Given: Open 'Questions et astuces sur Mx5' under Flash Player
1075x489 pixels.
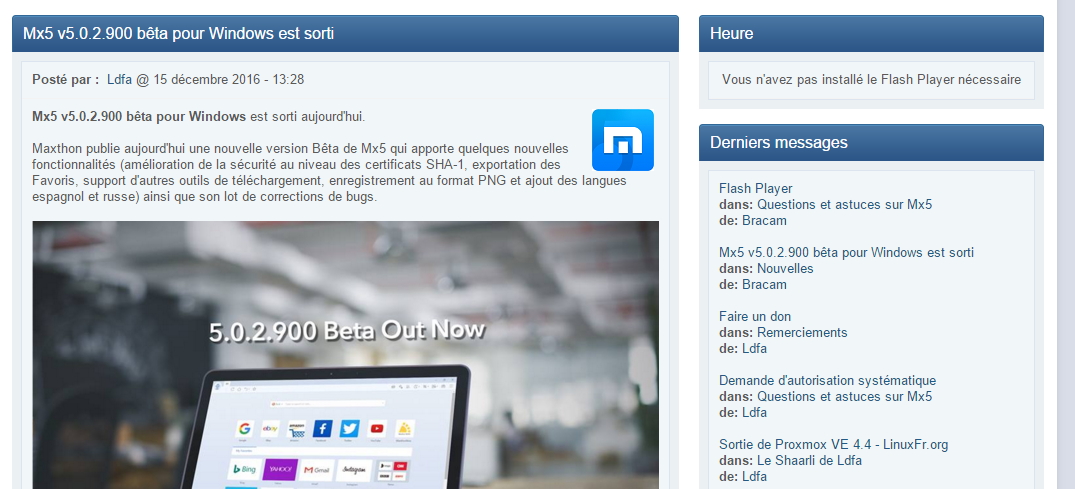Looking at the screenshot, I should point(845,204).
